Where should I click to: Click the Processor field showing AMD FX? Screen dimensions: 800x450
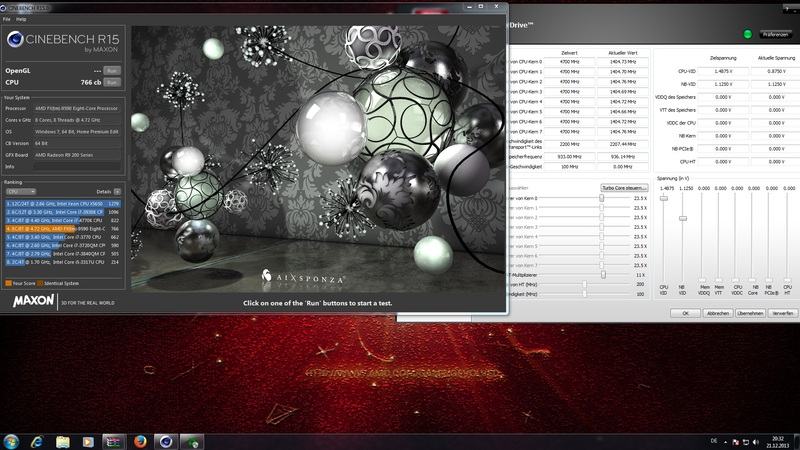[x=78, y=108]
